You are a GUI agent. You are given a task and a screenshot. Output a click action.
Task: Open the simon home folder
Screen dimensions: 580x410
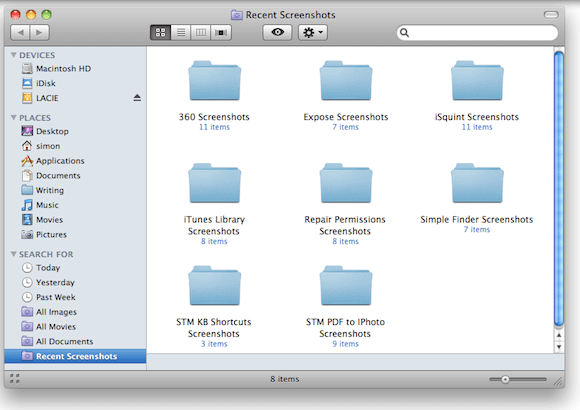point(75,146)
